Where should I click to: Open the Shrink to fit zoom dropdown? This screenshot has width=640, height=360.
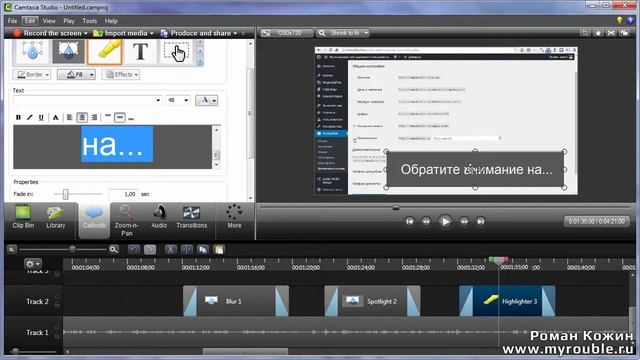coord(342,33)
